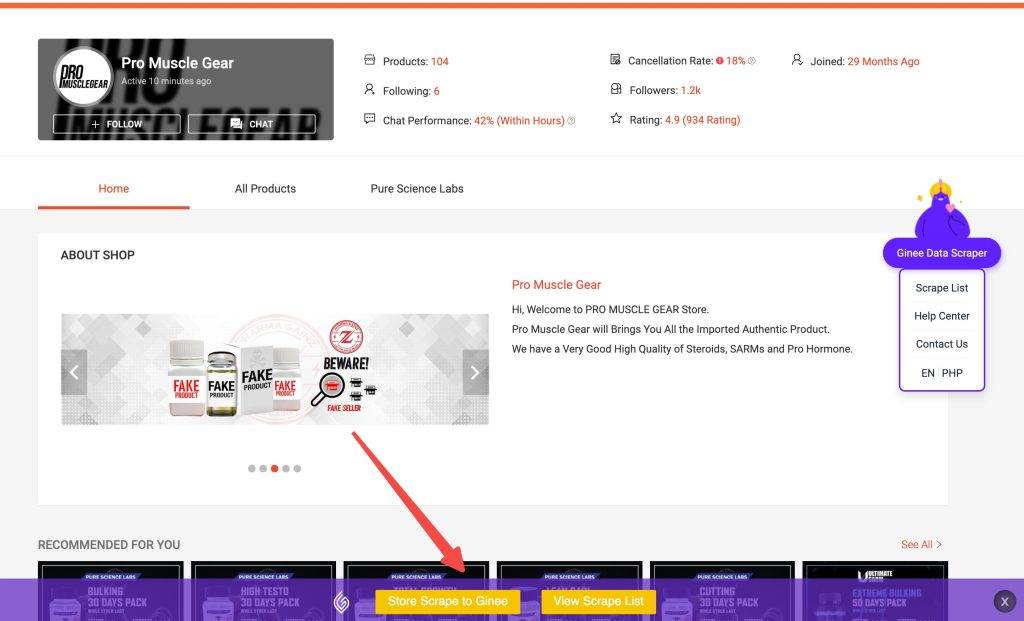Open High Testo 30 Days Pack product

coord(264,591)
